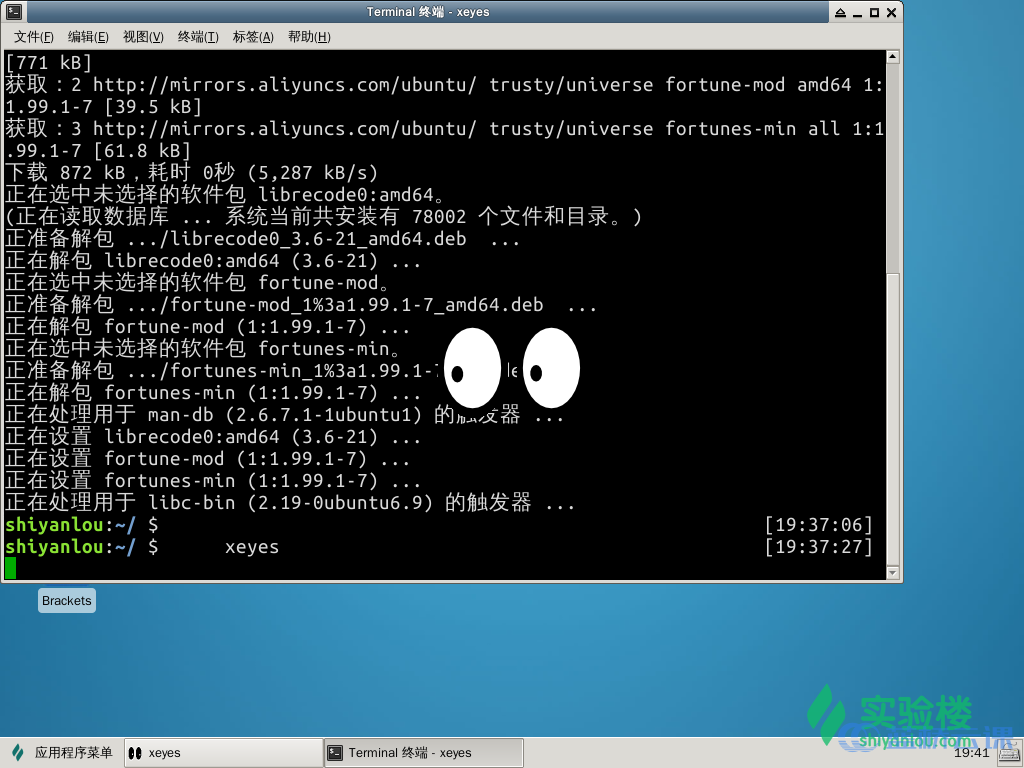The image size is (1024, 768).
Task: Select the xeyes entry in the taskbar
Action: pos(222,751)
